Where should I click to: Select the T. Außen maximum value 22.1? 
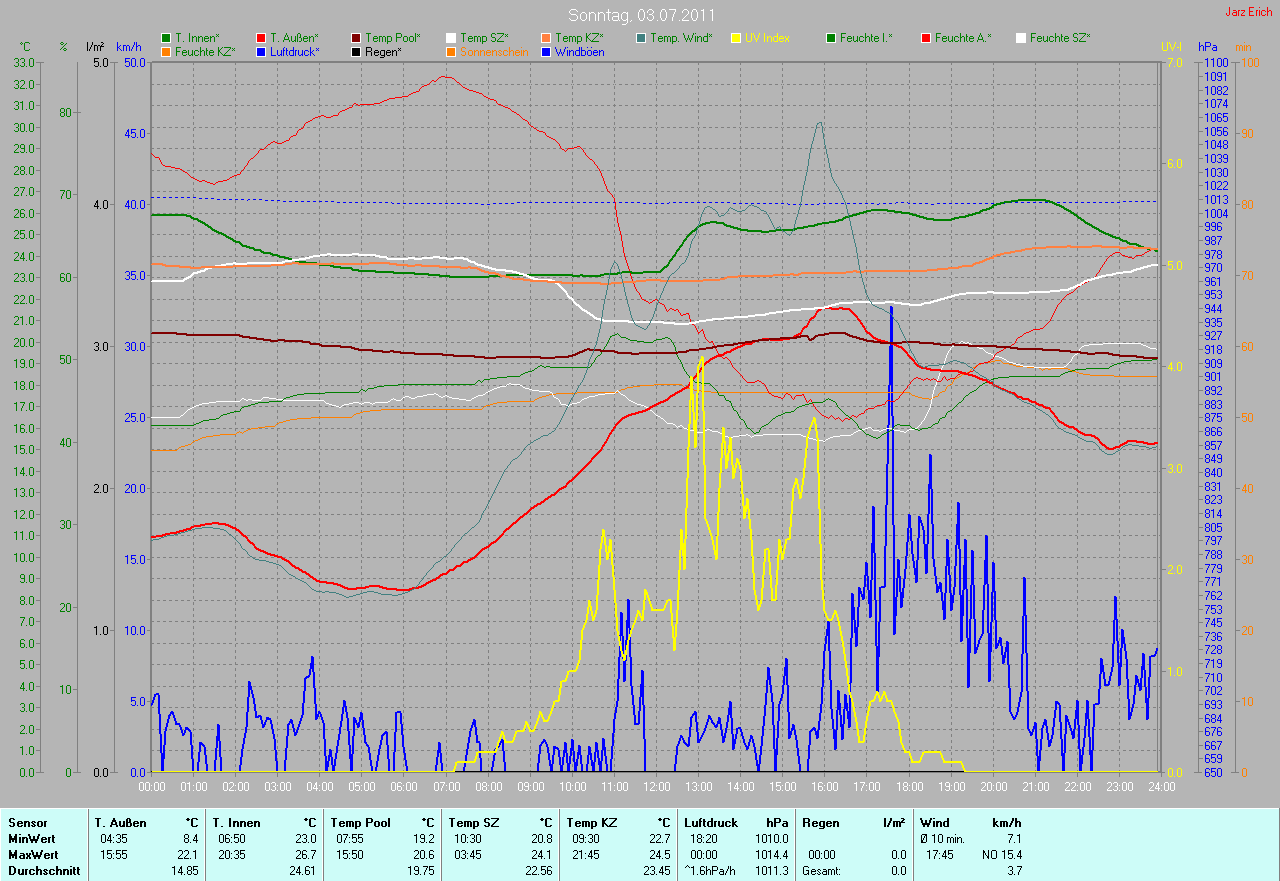click(x=187, y=855)
